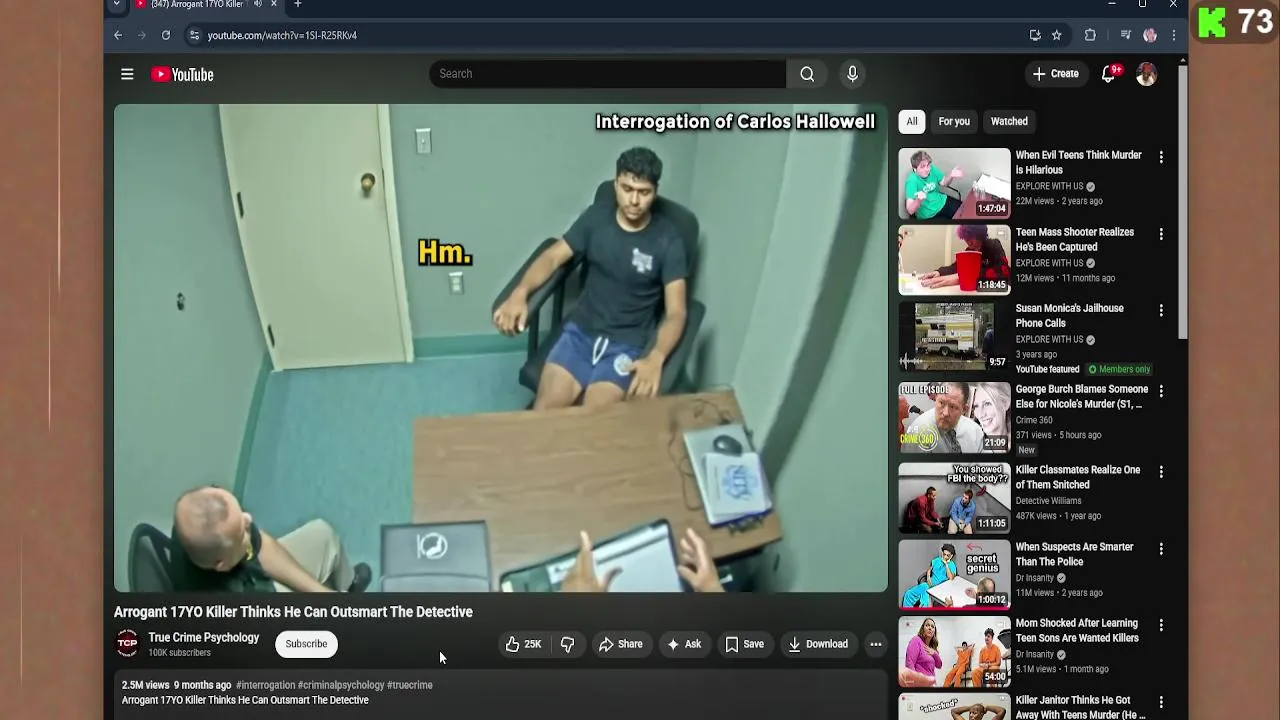
Task: Open browser extensions puzzle icon
Action: (1090, 35)
